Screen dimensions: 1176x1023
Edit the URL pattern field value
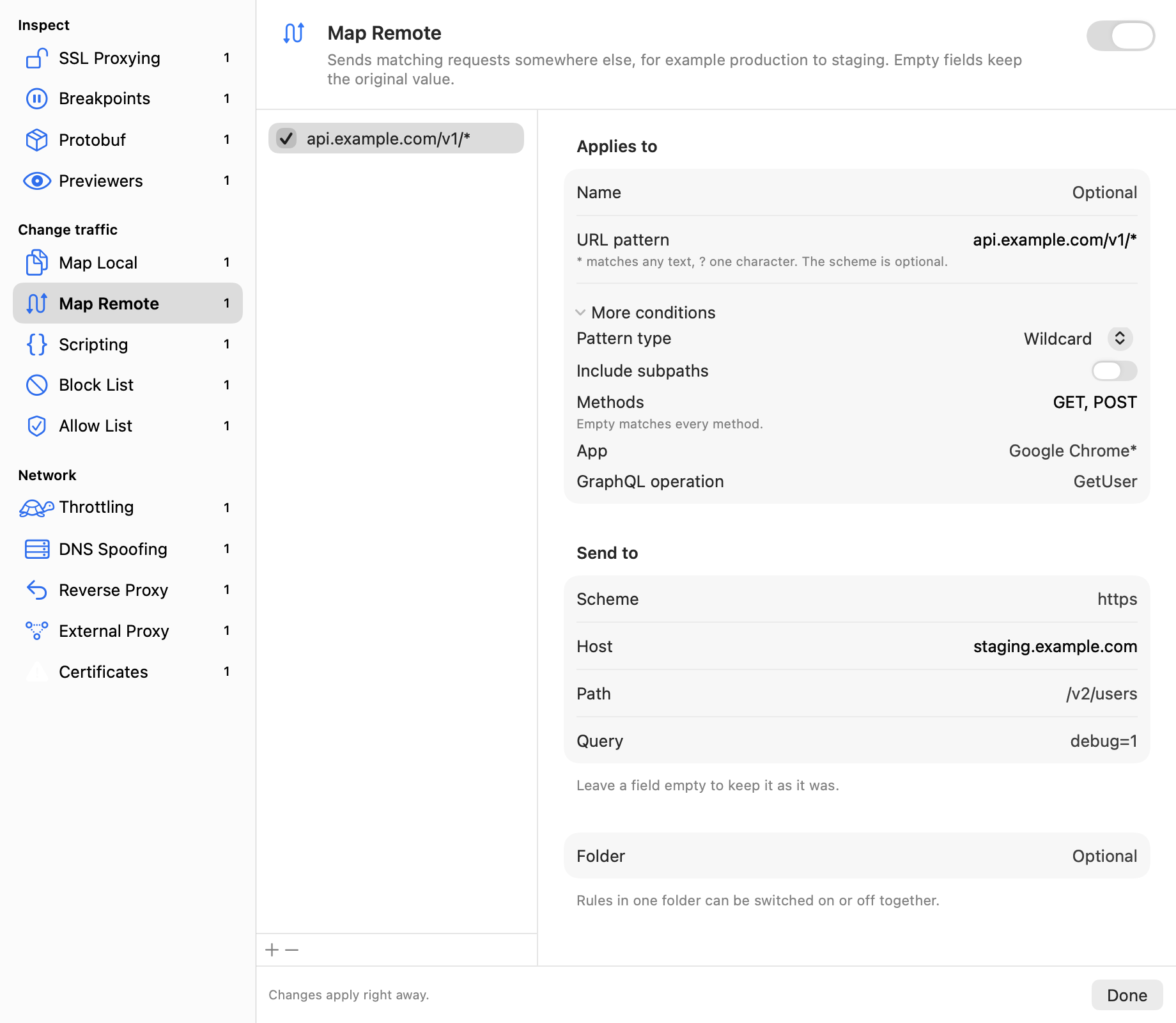click(1055, 240)
